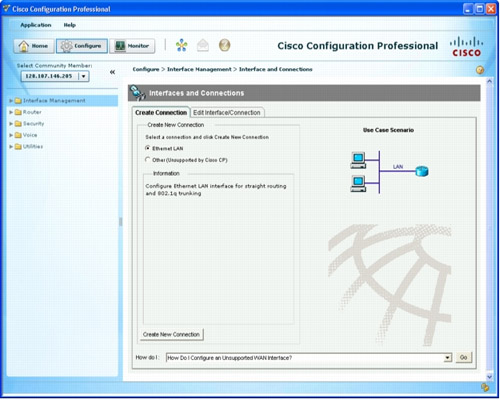500x400 pixels.
Task: Click the Security folder icon
Action: click(x=18, y=124)
